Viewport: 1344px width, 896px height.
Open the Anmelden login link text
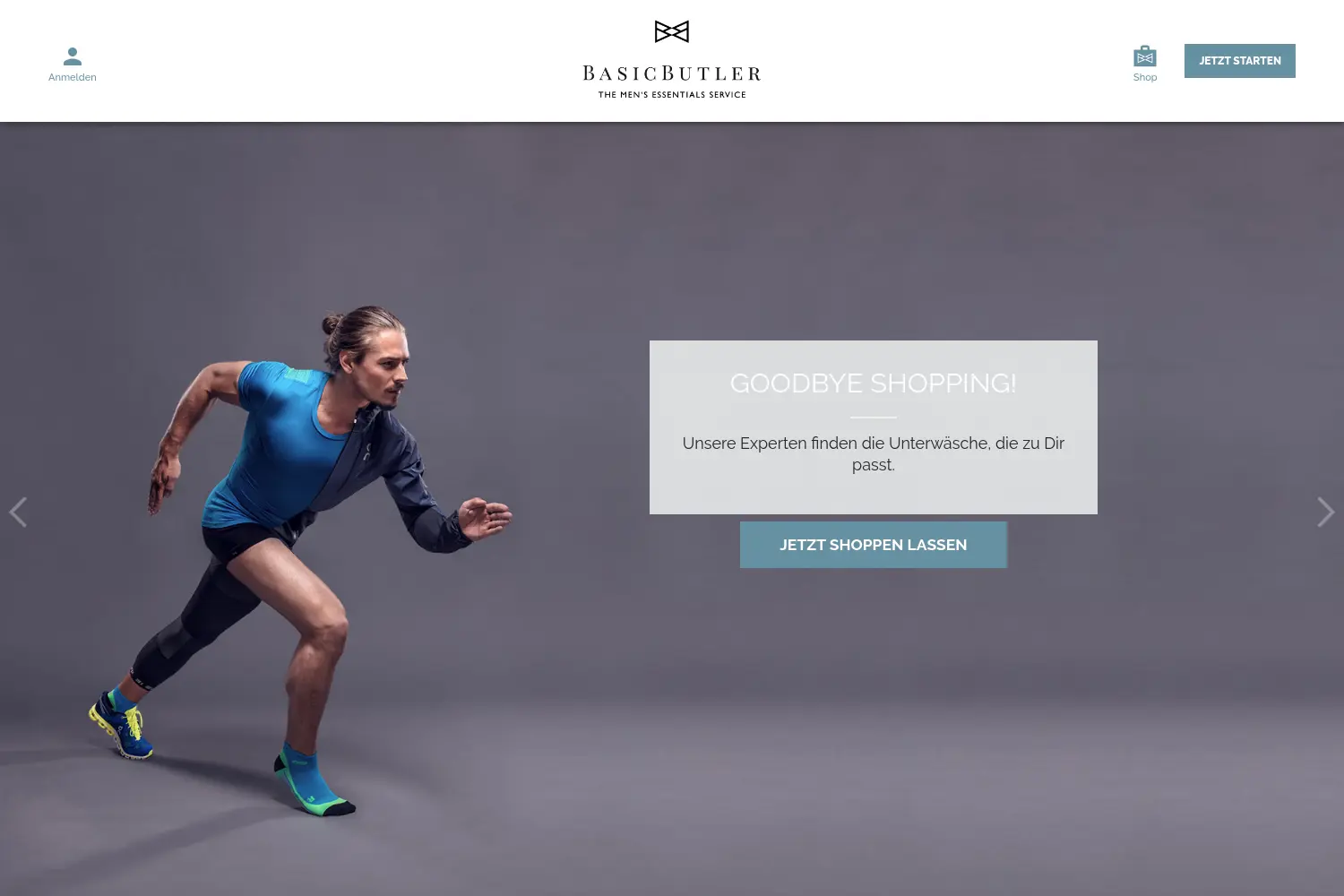[73, 77]
